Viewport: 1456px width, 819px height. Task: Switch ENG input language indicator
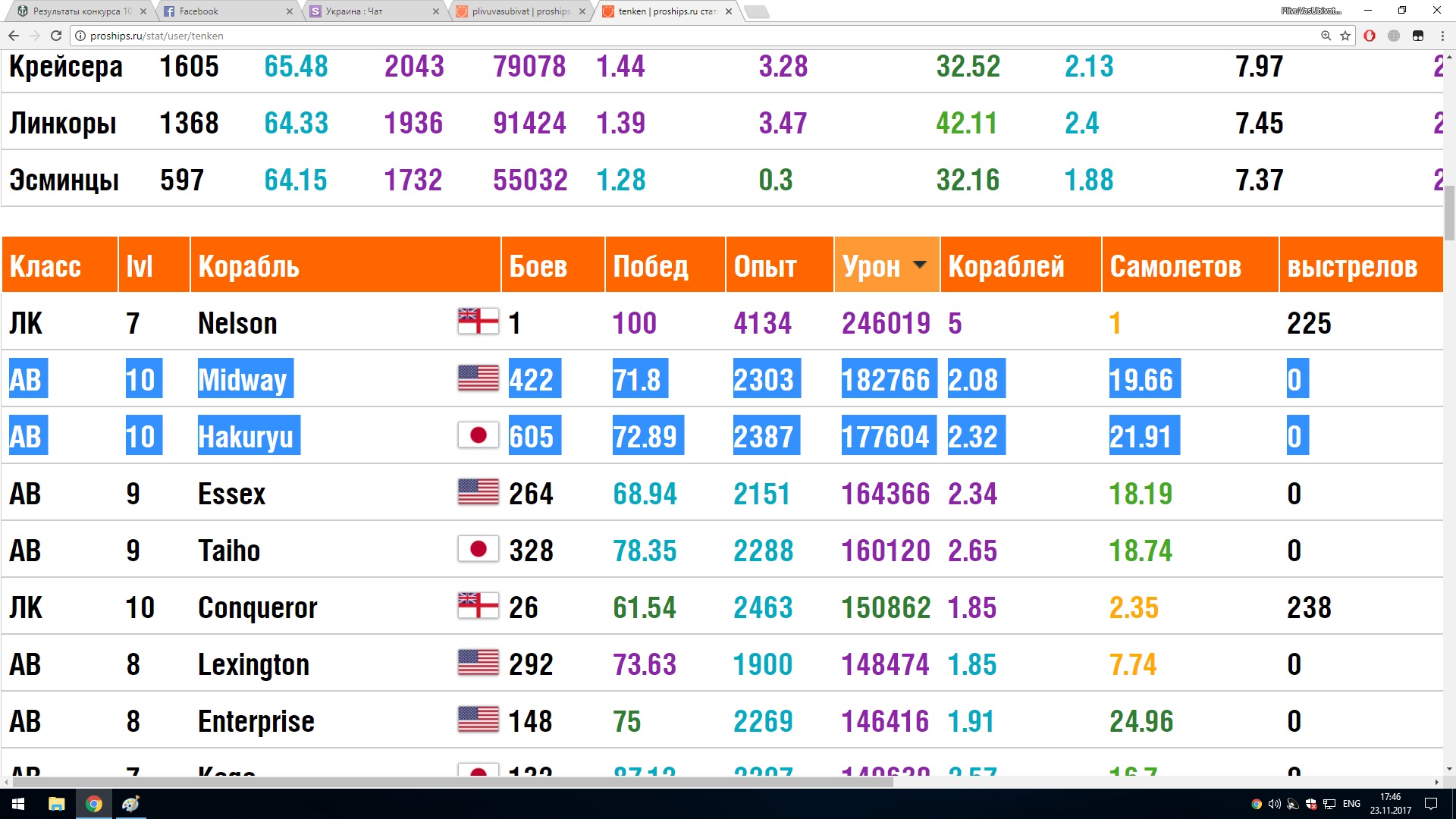(1351, 804)
